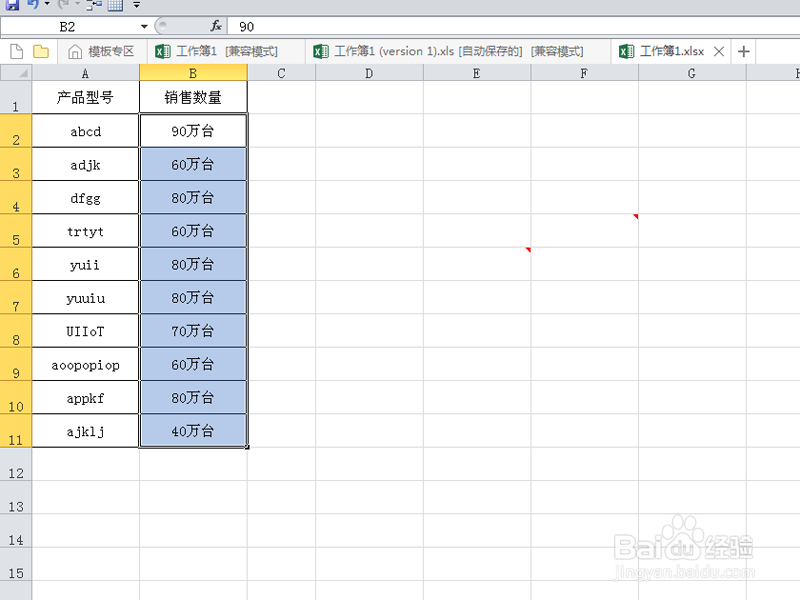
Task: Click the Undo arrow icon
Action: (x=33, y=4)
